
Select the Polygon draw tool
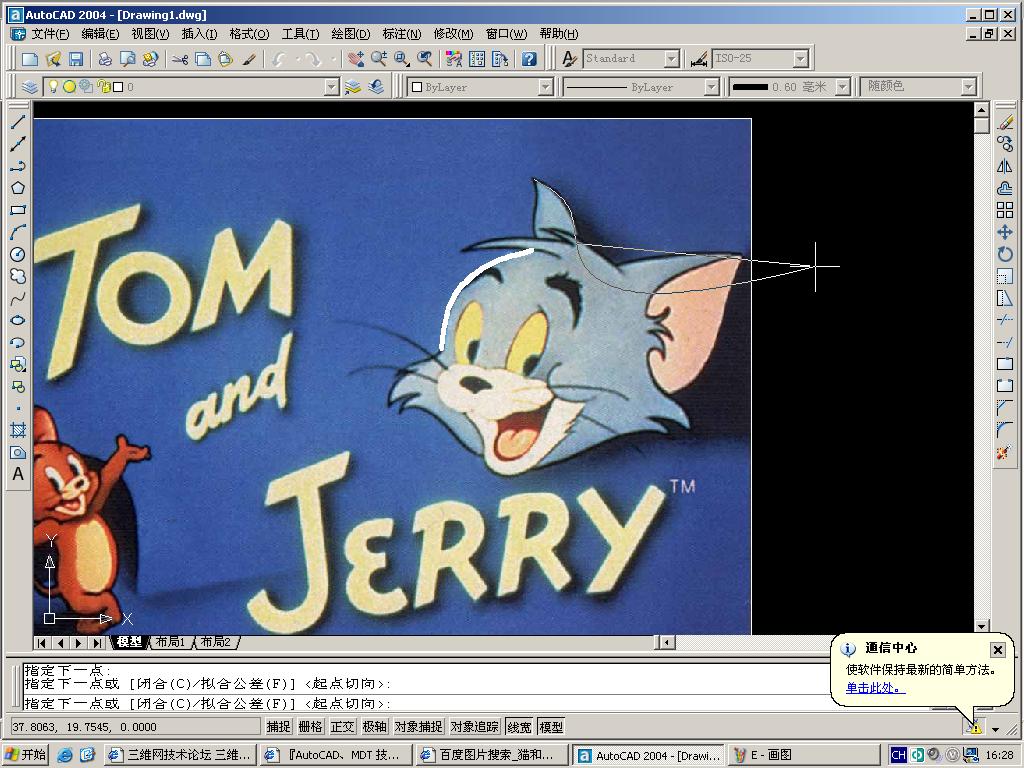coord(18,188)
